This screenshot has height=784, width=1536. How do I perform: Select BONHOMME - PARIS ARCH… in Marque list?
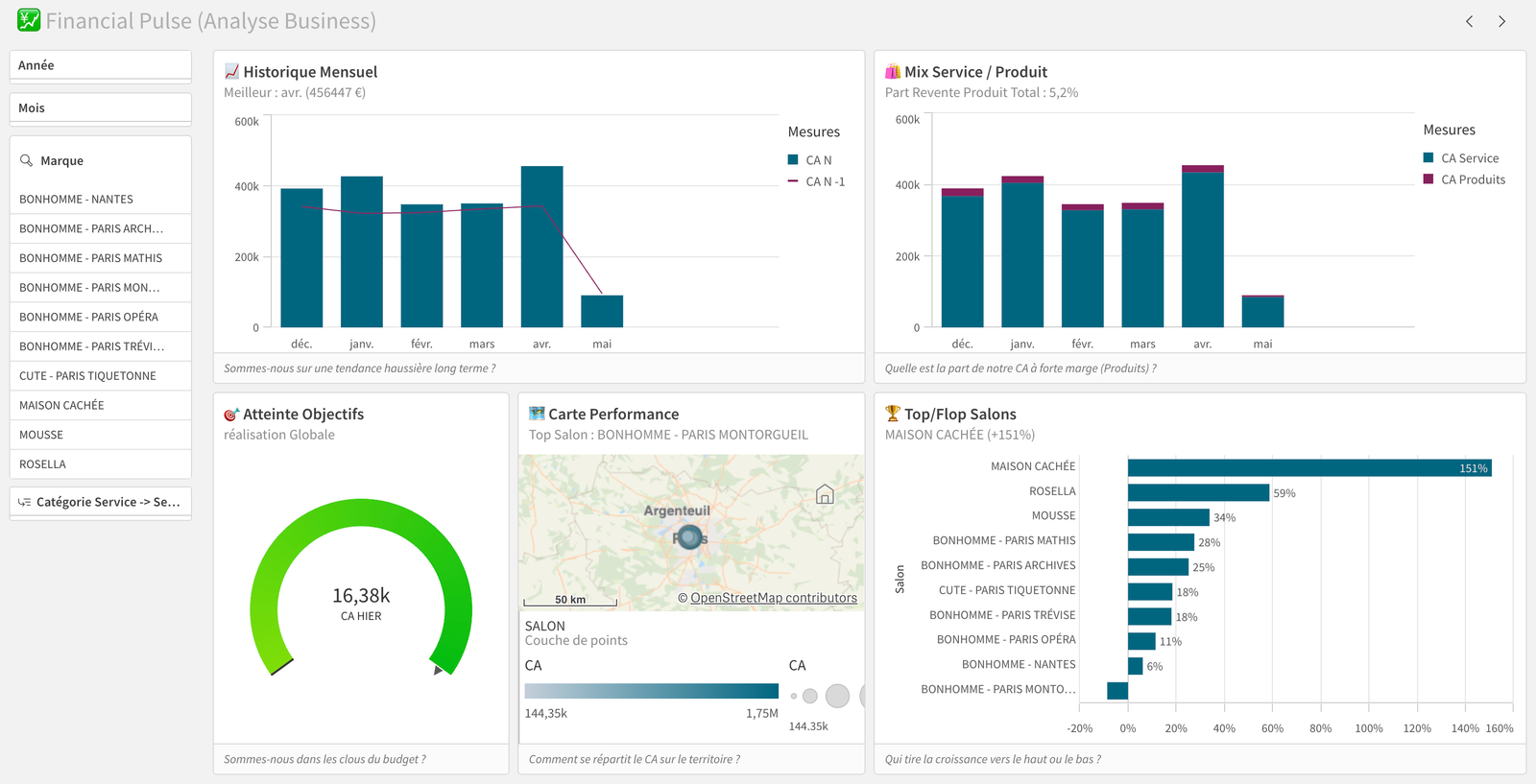click(x=101, y=228)
